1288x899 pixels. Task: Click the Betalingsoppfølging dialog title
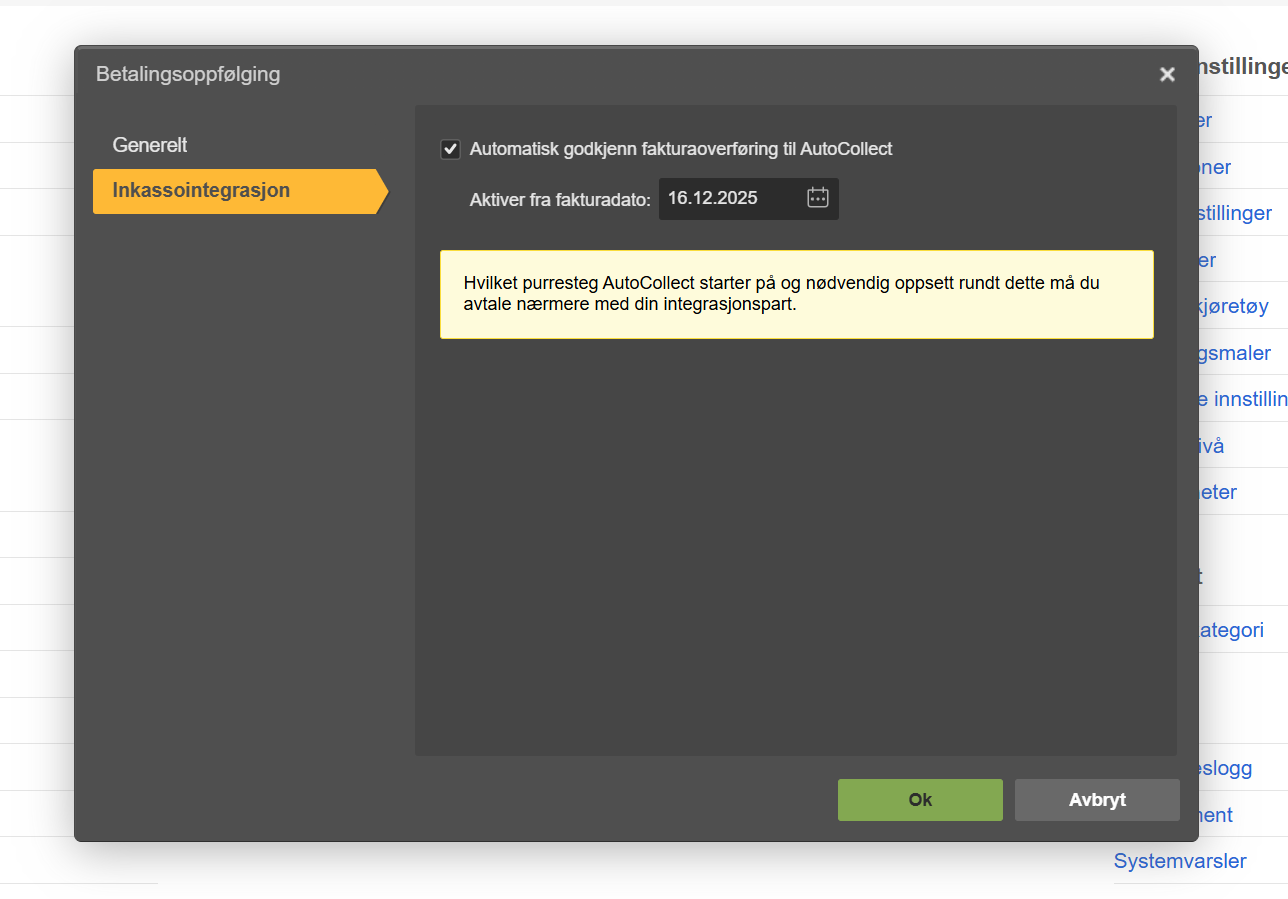point(188,74)
